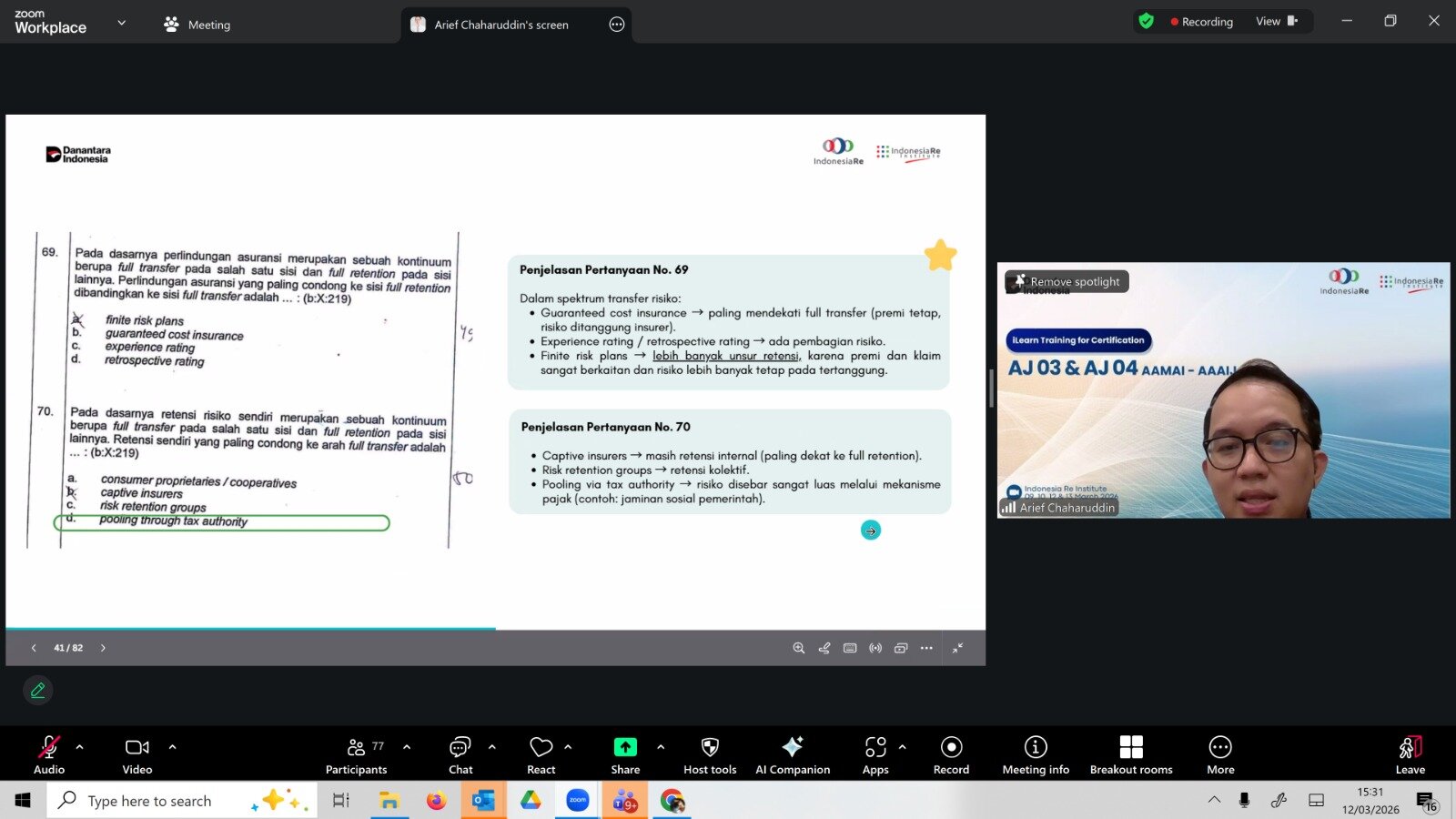
Task: Click the annotate pencil icon
Action: 38,691
